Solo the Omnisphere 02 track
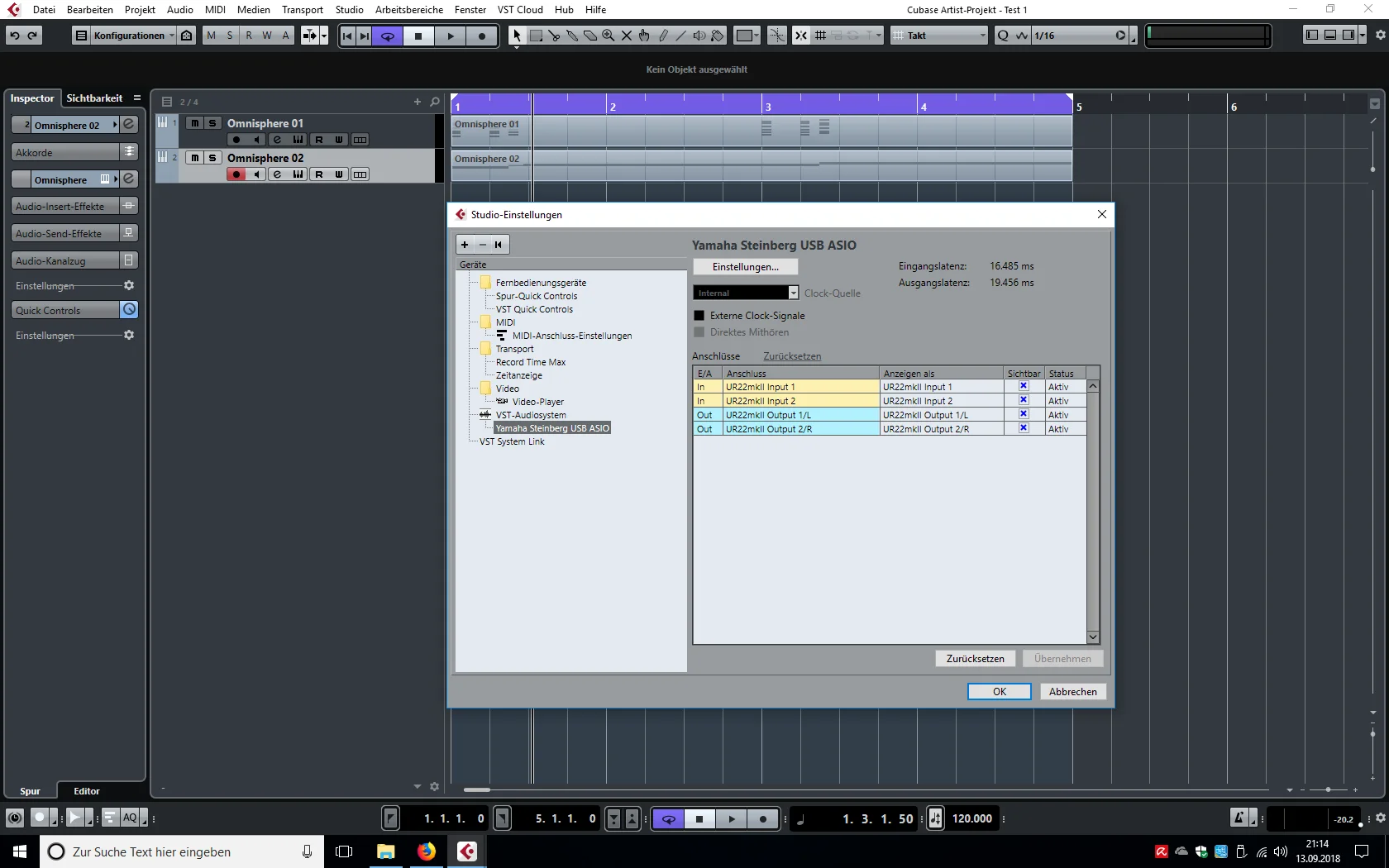 click(x=212, y=158)
